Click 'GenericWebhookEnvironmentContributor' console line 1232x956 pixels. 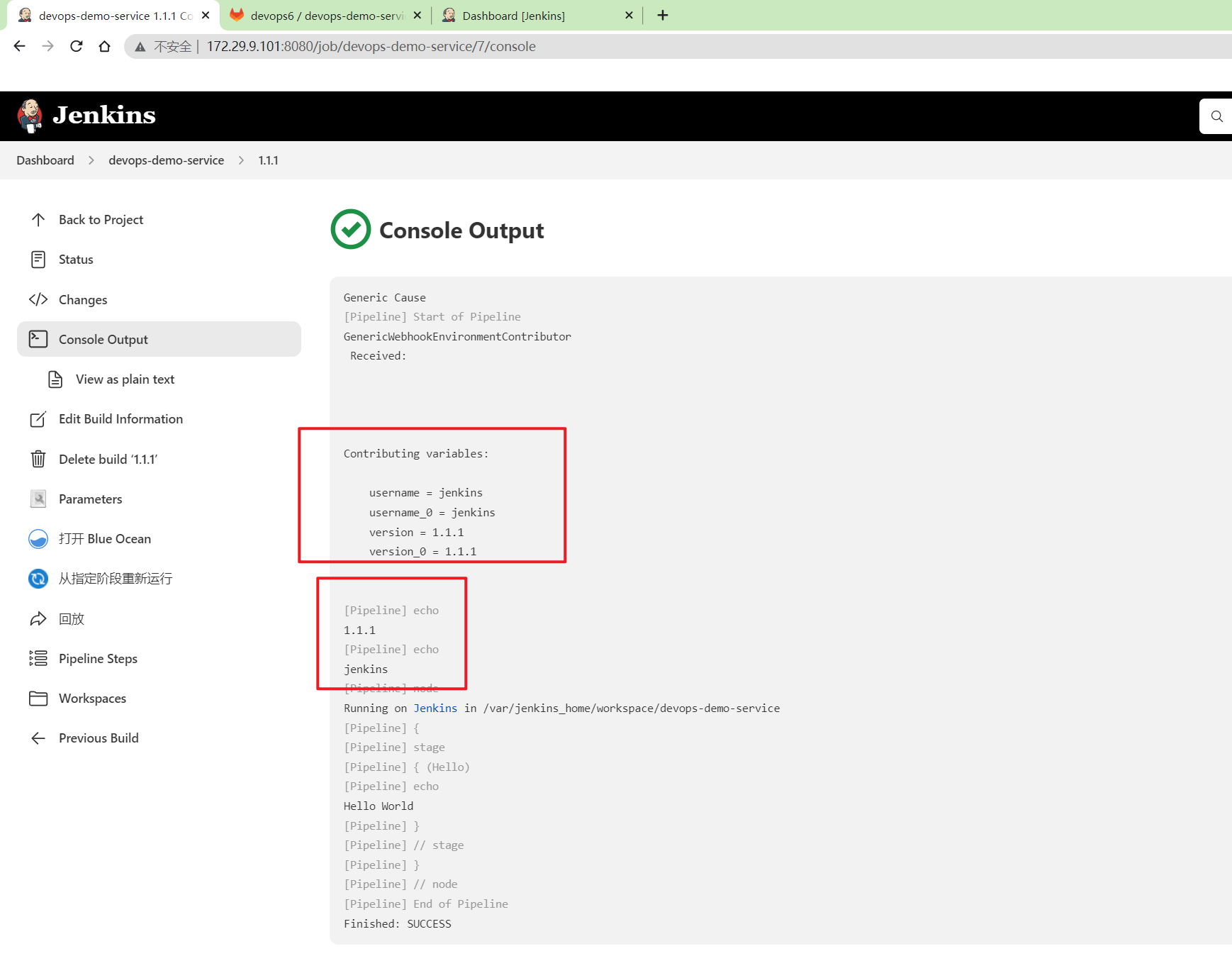pyautogui.click(x=457, y=336)
